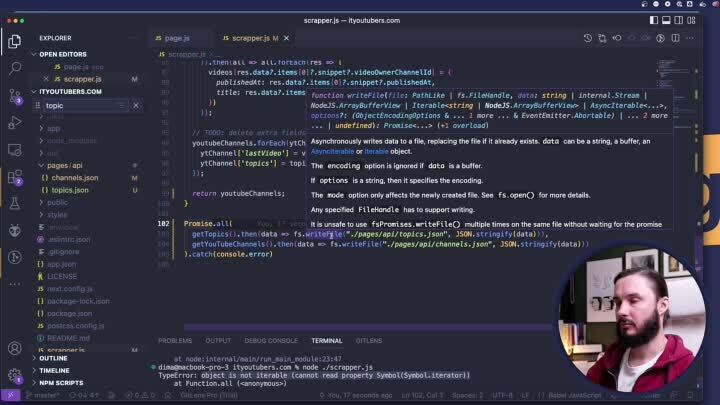Viewport: 720px width, 405px height.
Task: Collapse the pages/api folder
Action: coord(64,165)
